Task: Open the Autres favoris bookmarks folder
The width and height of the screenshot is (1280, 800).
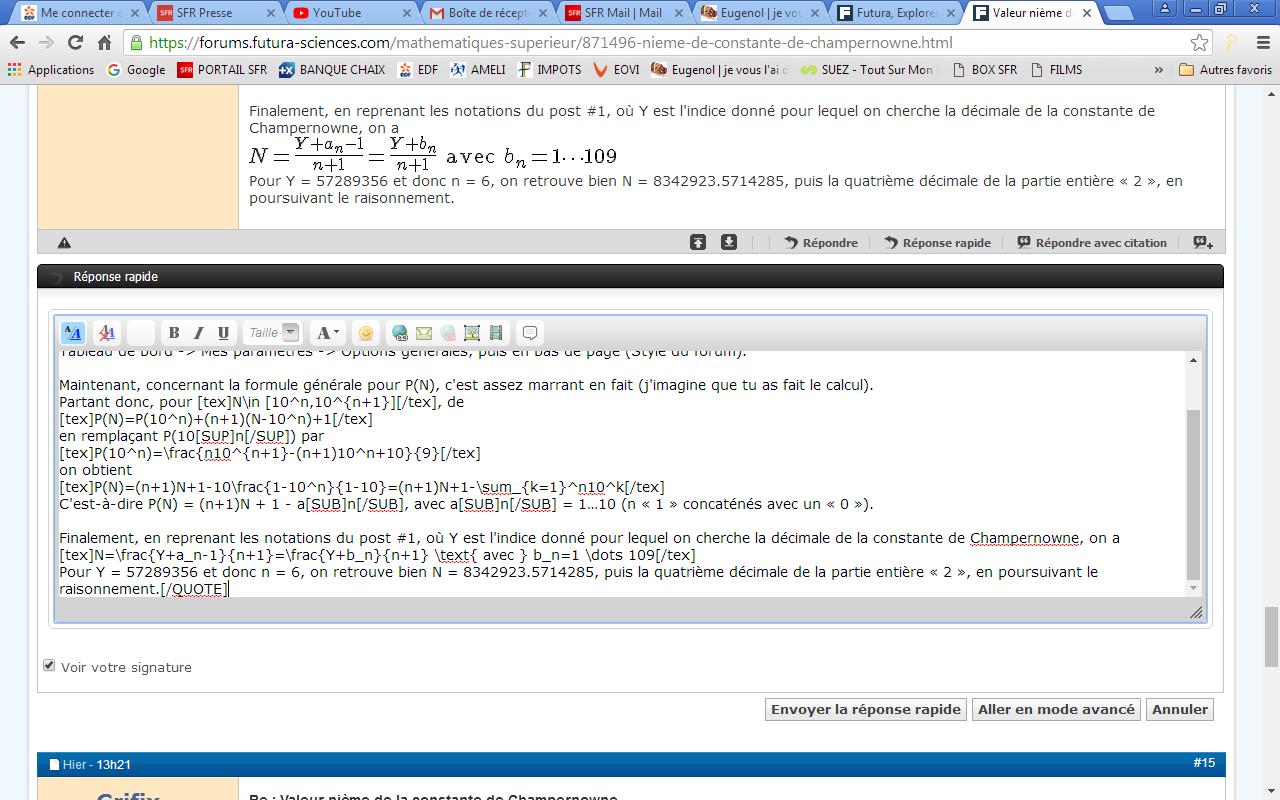Action: point(1226,70)
